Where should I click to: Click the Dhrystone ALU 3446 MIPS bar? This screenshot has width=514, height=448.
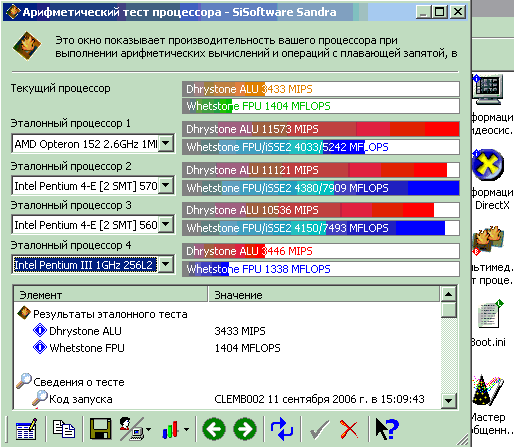tap(321, 251)
